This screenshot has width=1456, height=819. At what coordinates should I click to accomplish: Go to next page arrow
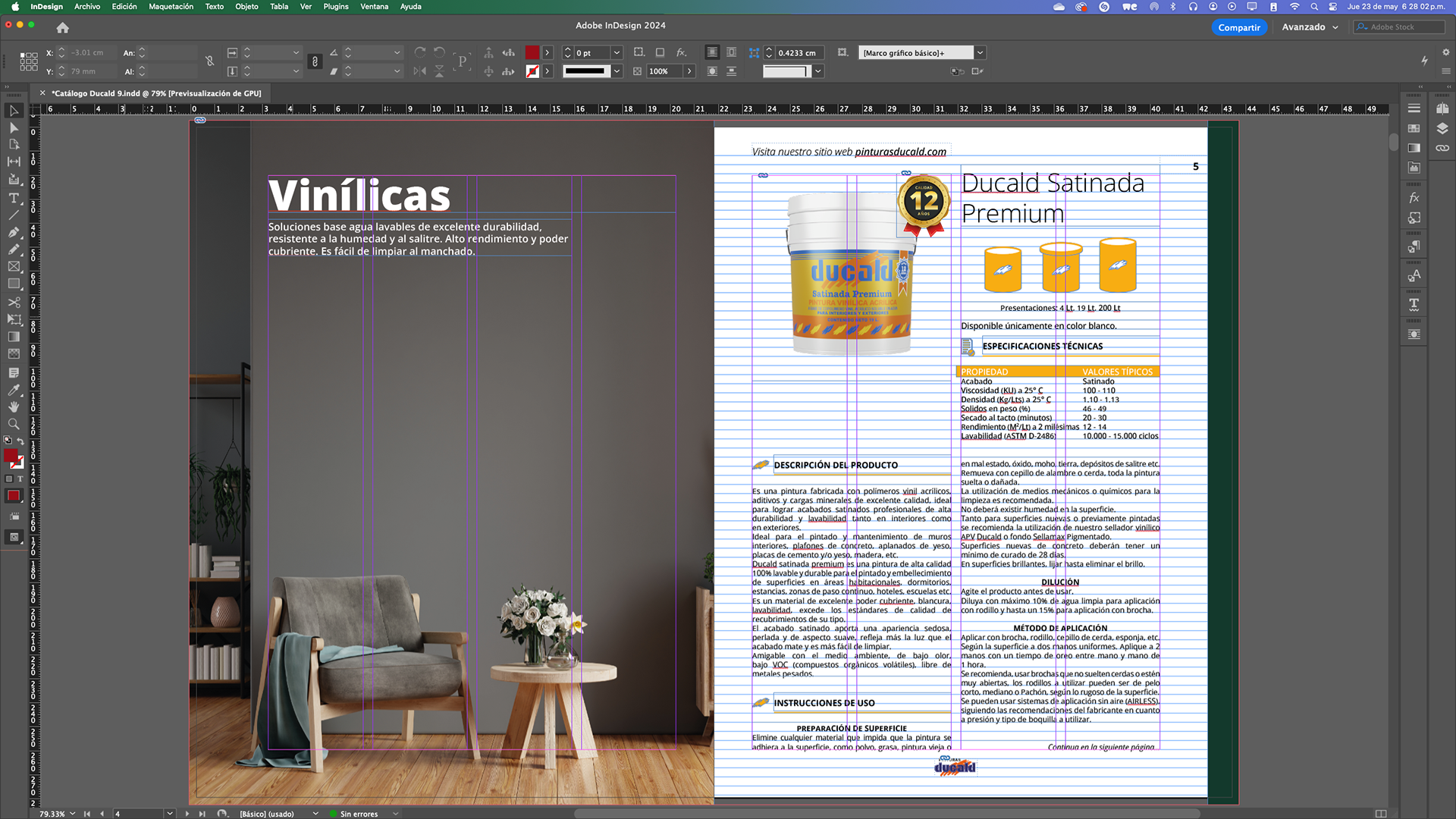[187, 814]
